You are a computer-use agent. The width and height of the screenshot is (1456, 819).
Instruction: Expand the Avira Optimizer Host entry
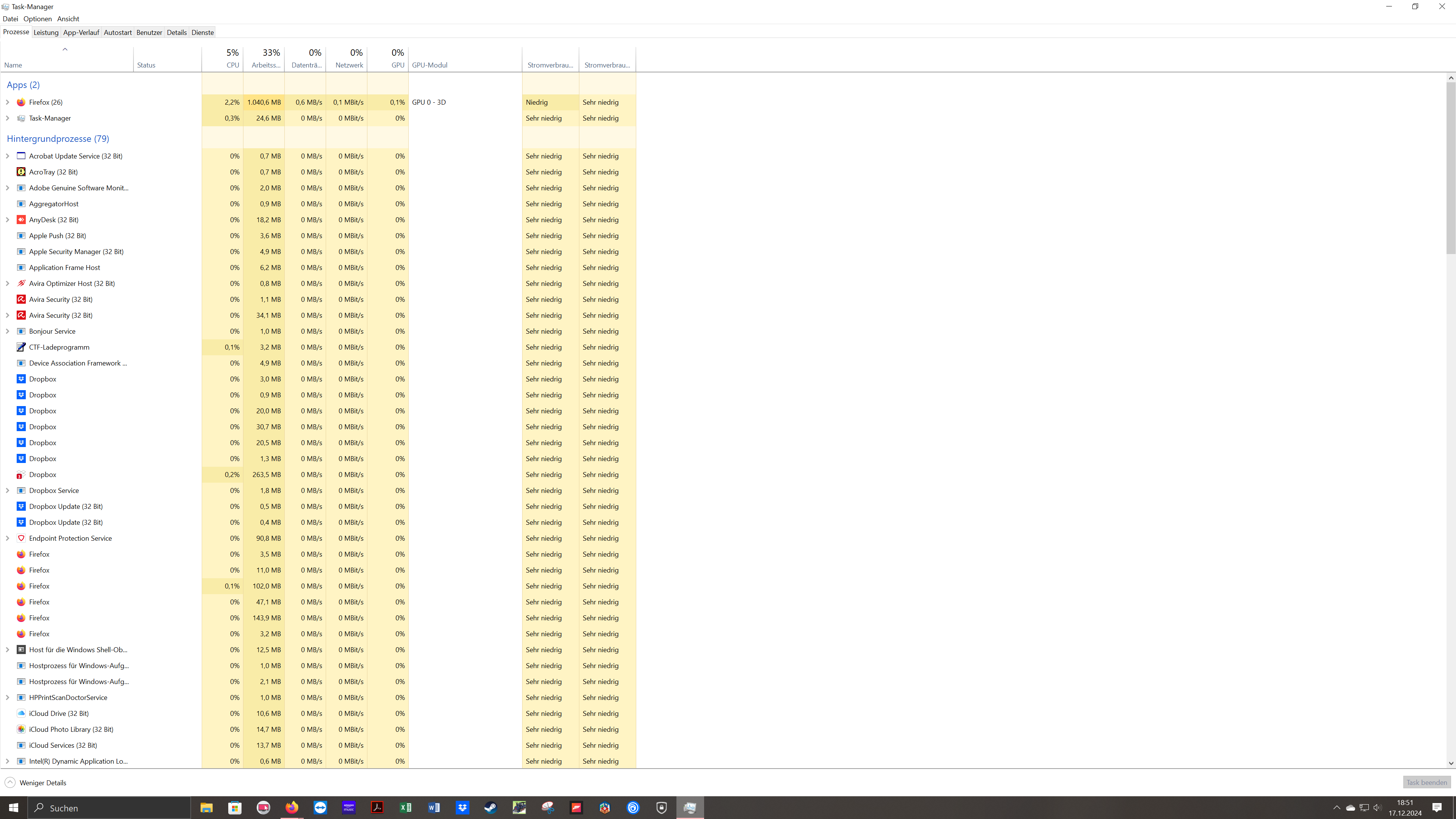point(7,283)
